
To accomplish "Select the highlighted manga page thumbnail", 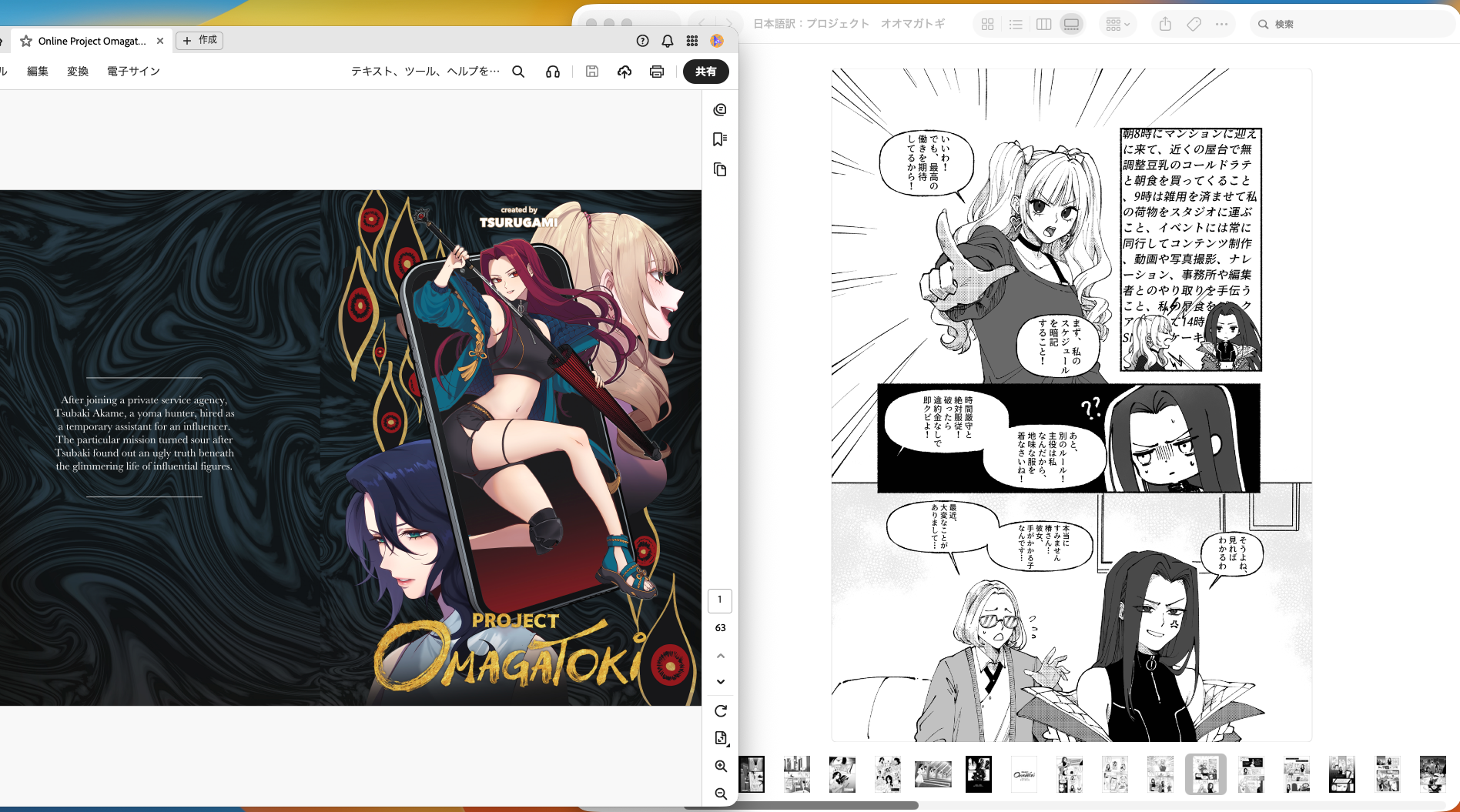I will (1206, 774).
